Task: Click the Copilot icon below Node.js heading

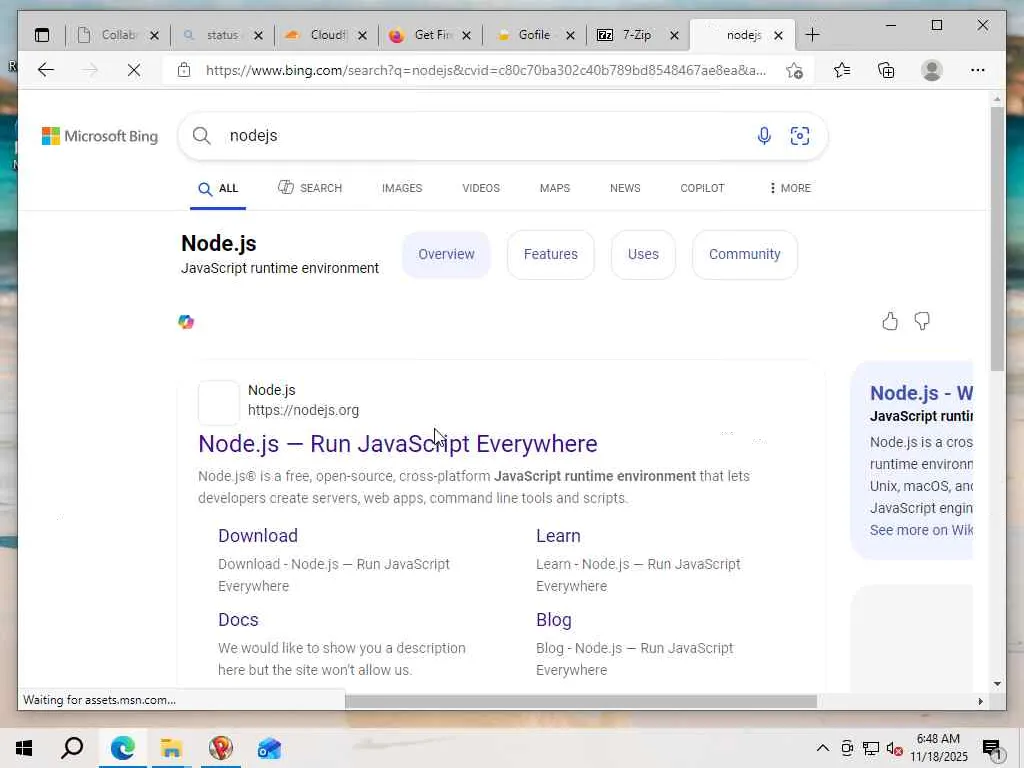Action: pos(186,322)
